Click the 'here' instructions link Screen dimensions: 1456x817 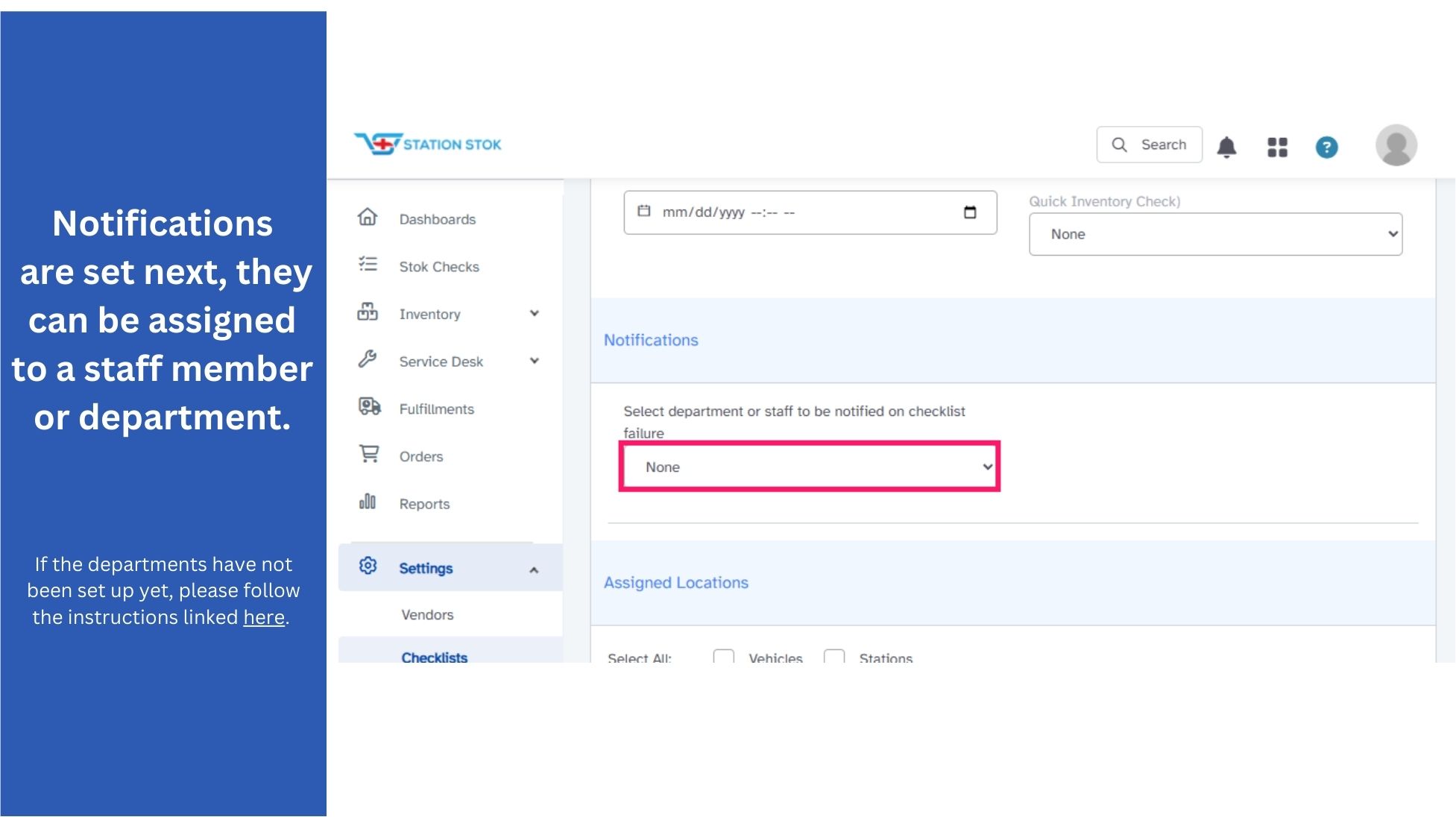264,617
